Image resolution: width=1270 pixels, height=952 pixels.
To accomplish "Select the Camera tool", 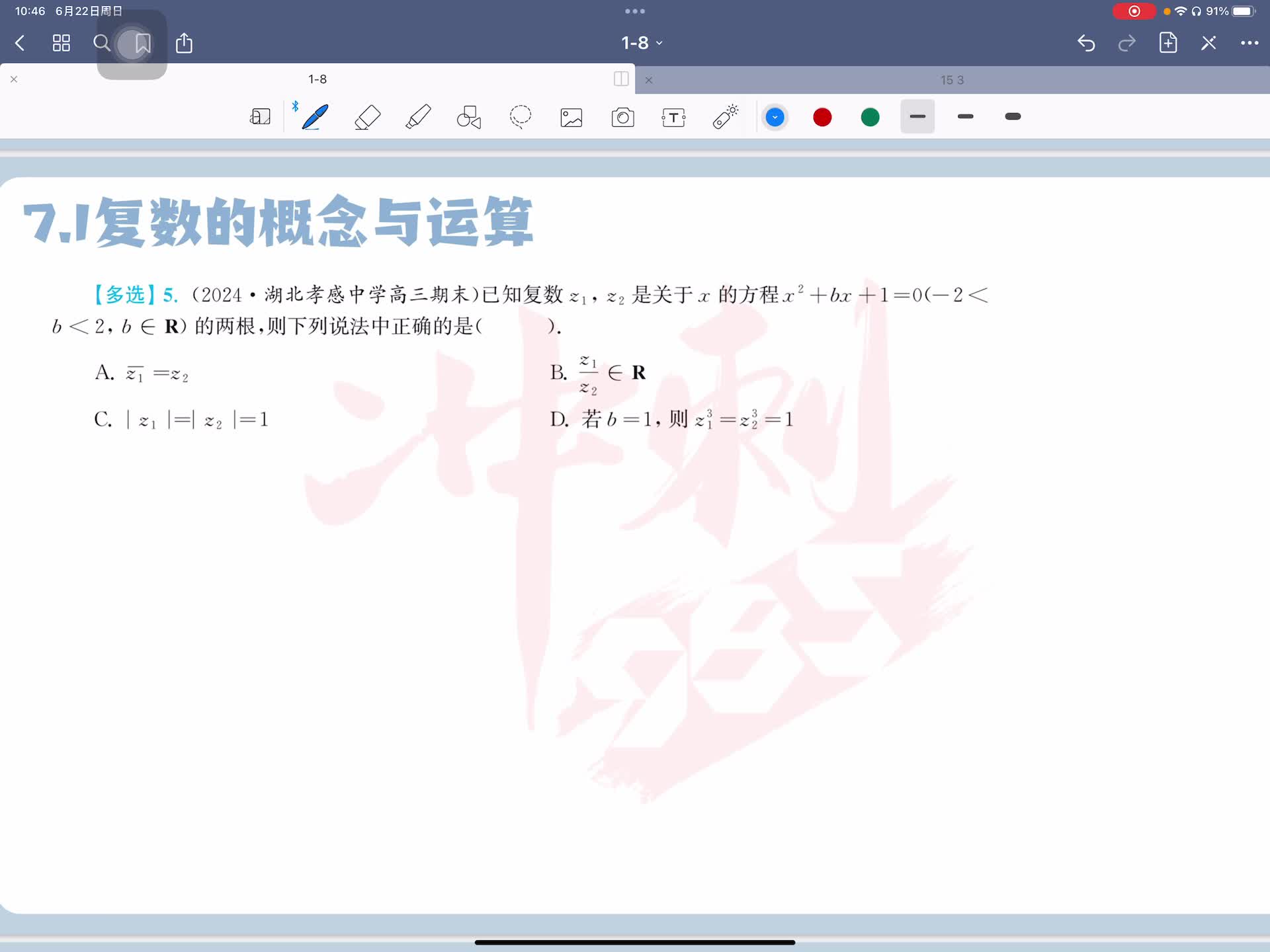I will pos(622,118).
